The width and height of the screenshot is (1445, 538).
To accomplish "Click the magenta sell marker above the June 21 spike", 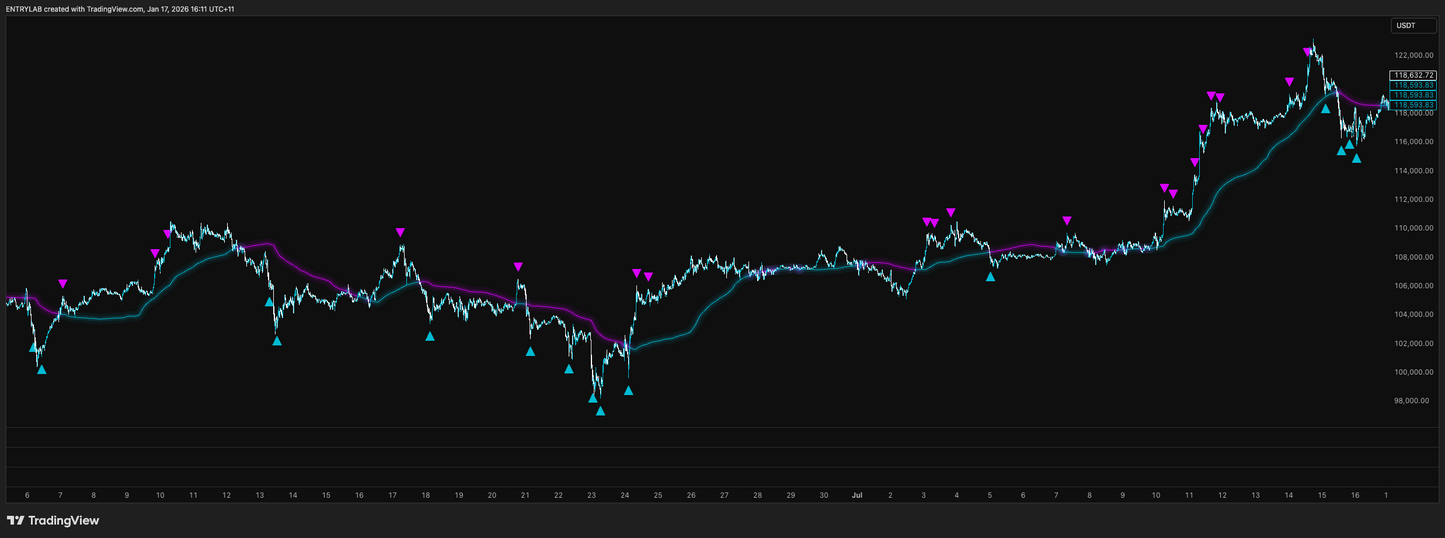I will [518, 267].
